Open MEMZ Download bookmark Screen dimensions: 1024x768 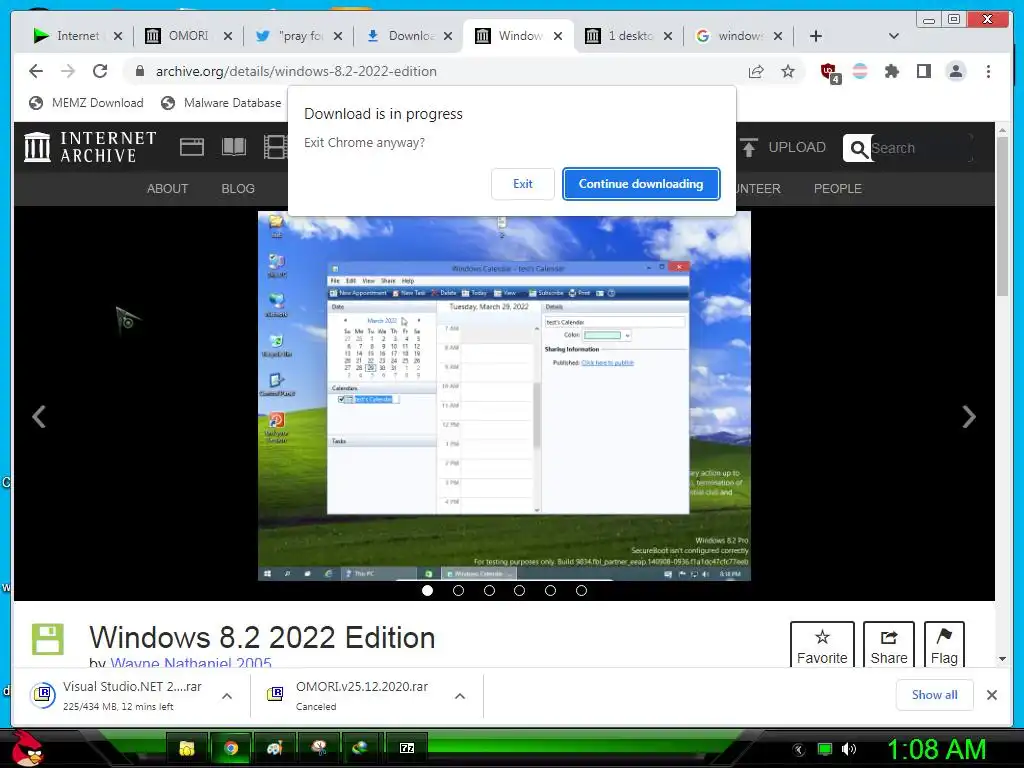click(x=86, y=103)
